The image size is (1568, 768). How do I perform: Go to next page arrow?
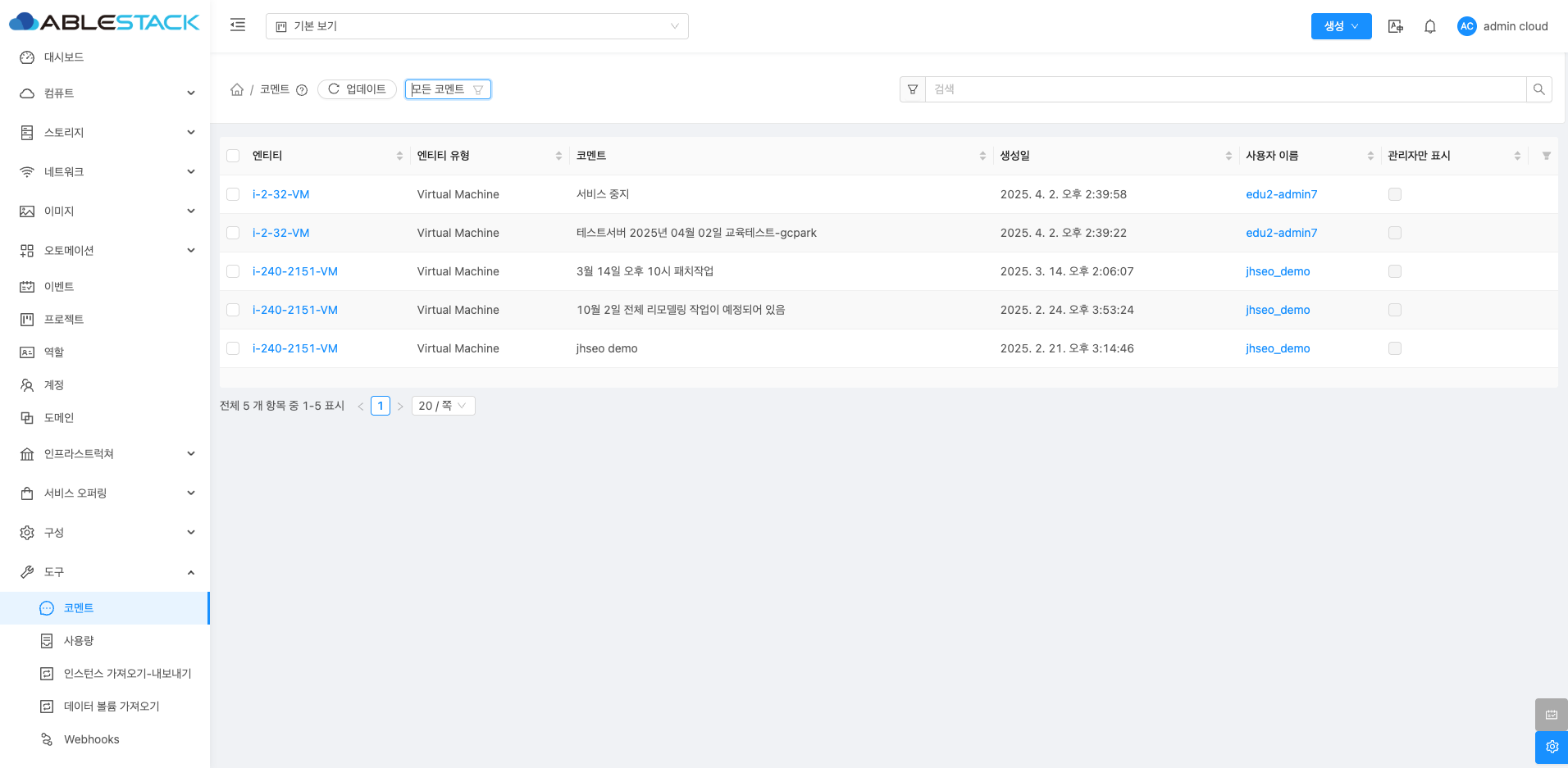(400, 407)
